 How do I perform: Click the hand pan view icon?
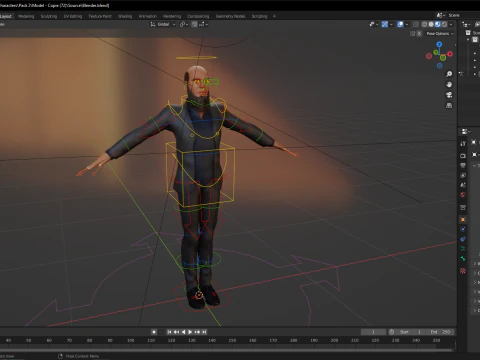pyautogui.click(x=449, y=84)
